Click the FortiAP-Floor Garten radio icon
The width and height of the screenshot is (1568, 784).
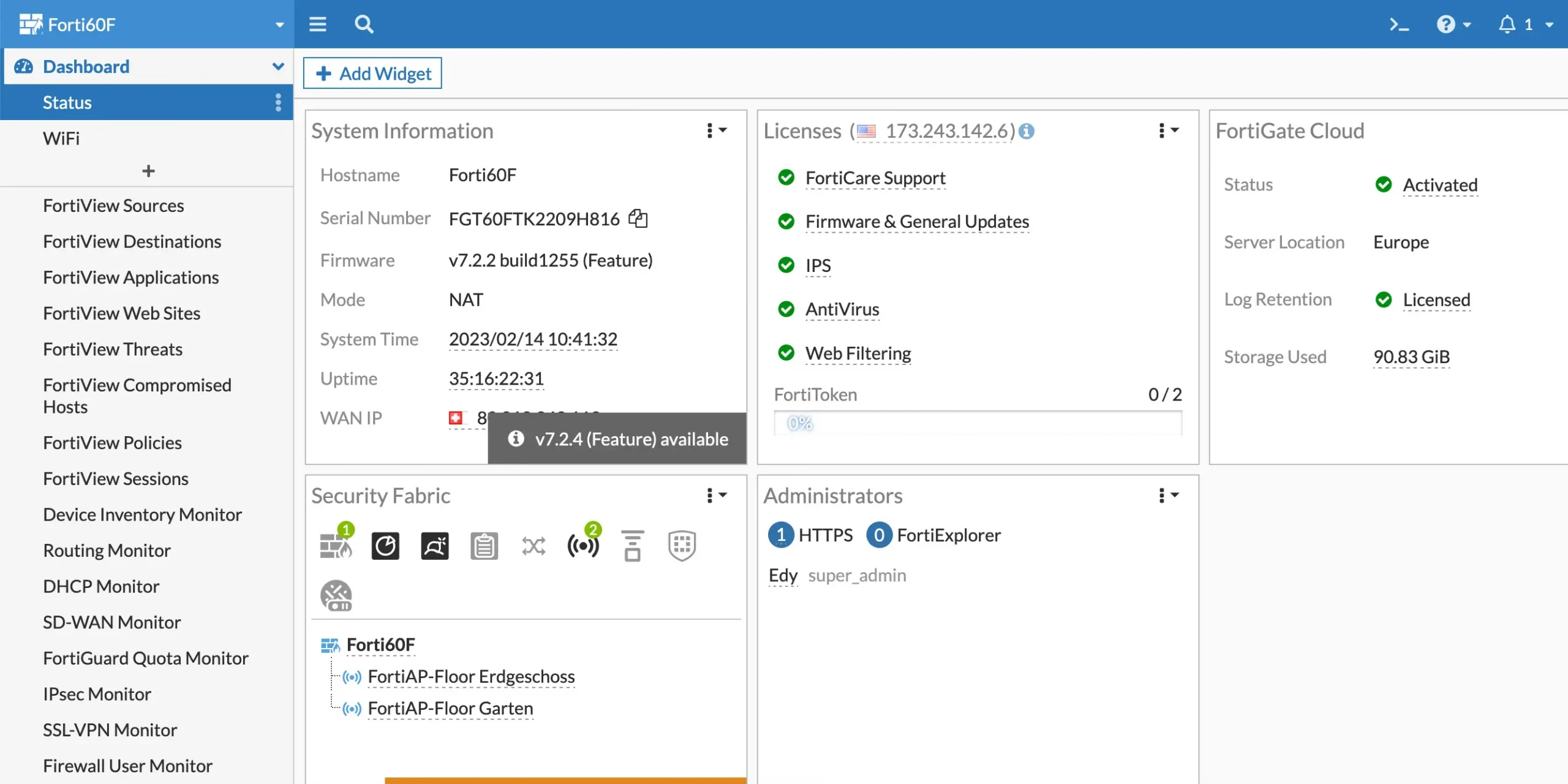click(x=352, y=709)
